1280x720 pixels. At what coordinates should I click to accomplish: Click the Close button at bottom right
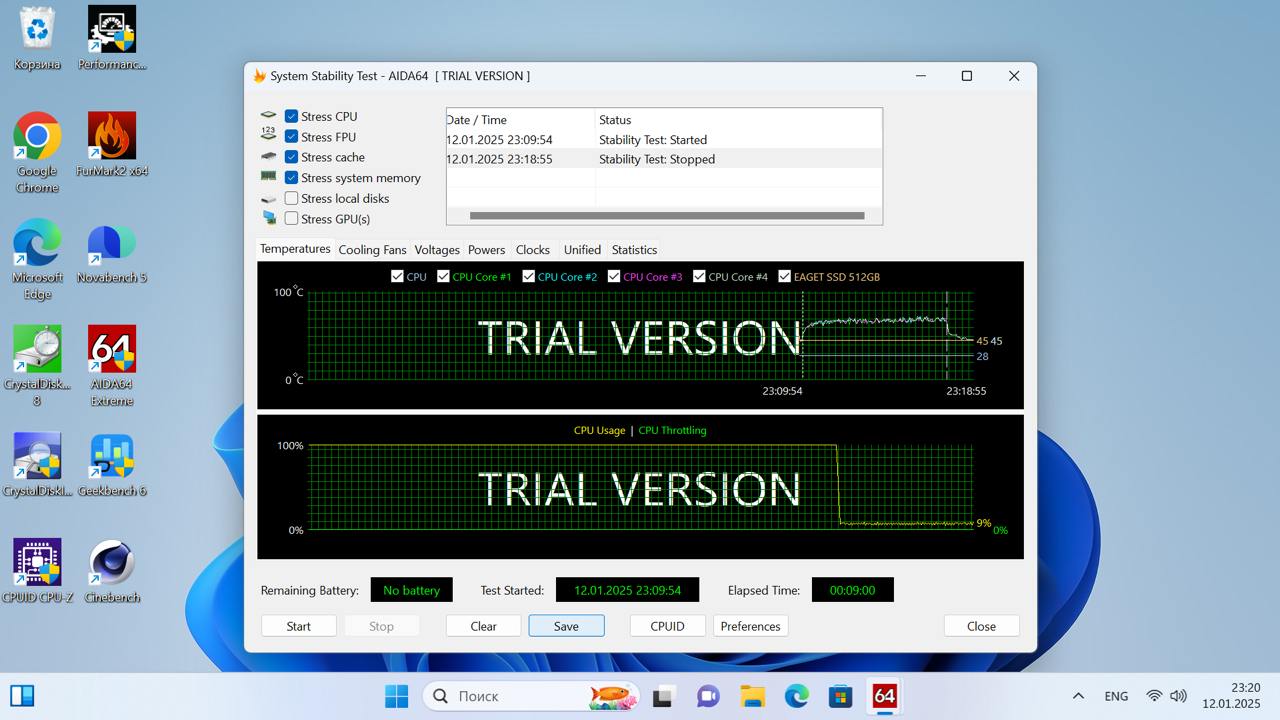click(x=982, y=626)
